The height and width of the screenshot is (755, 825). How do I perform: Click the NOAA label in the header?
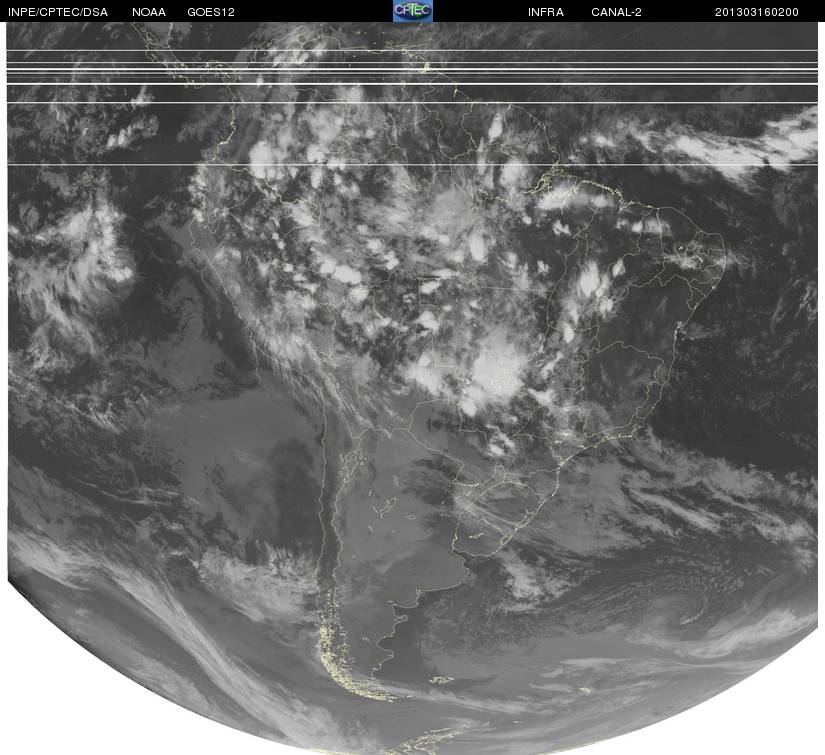point(149,12)
